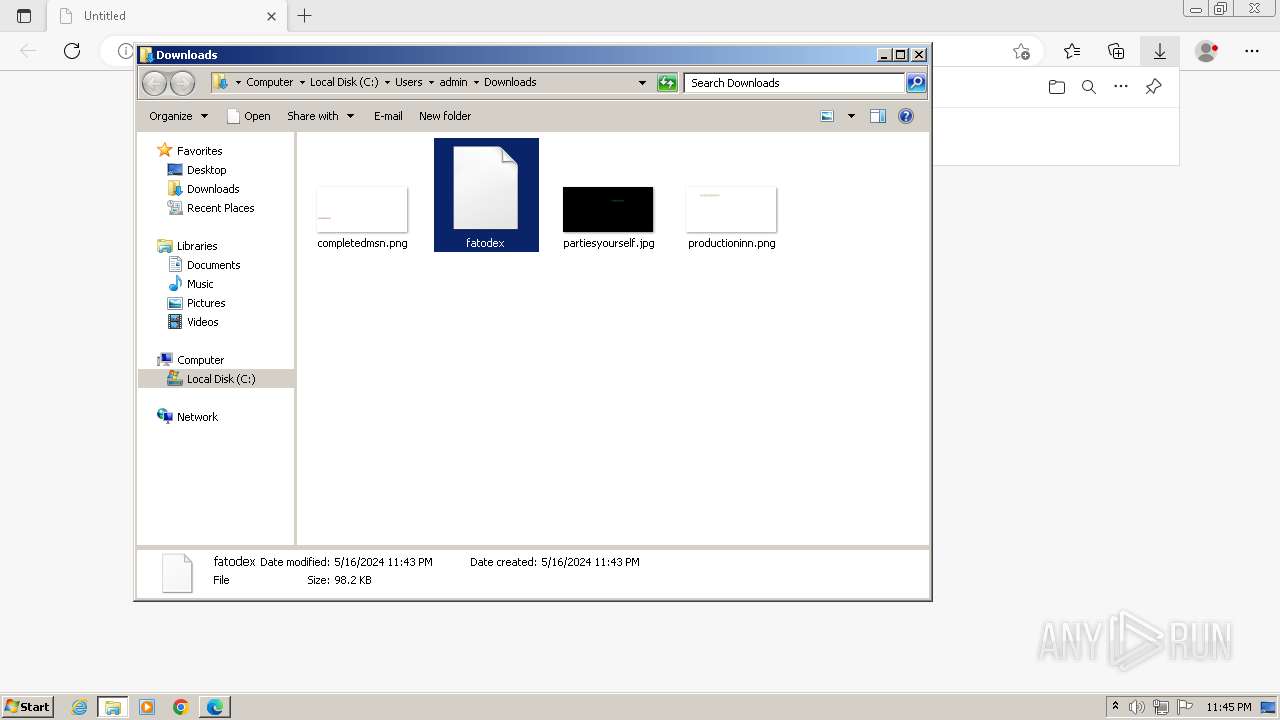
Task: Click Downloads in address breadcrumb
Action: tap(510, 82)
